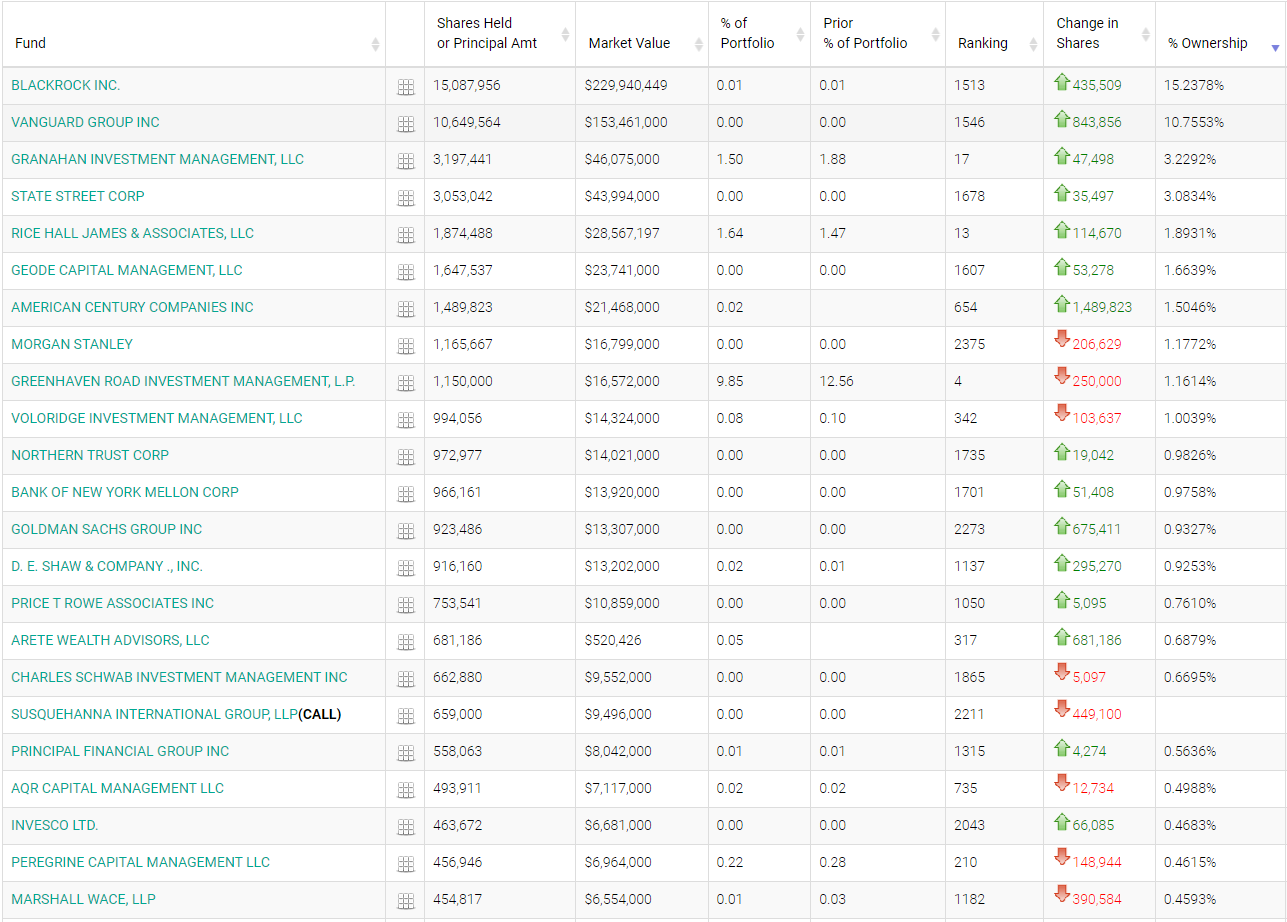Image resolution: width=1287 pixels, height=922 pixels.
Task: Open grid icon for Rice Hall James
Action: tap(405, 236)
